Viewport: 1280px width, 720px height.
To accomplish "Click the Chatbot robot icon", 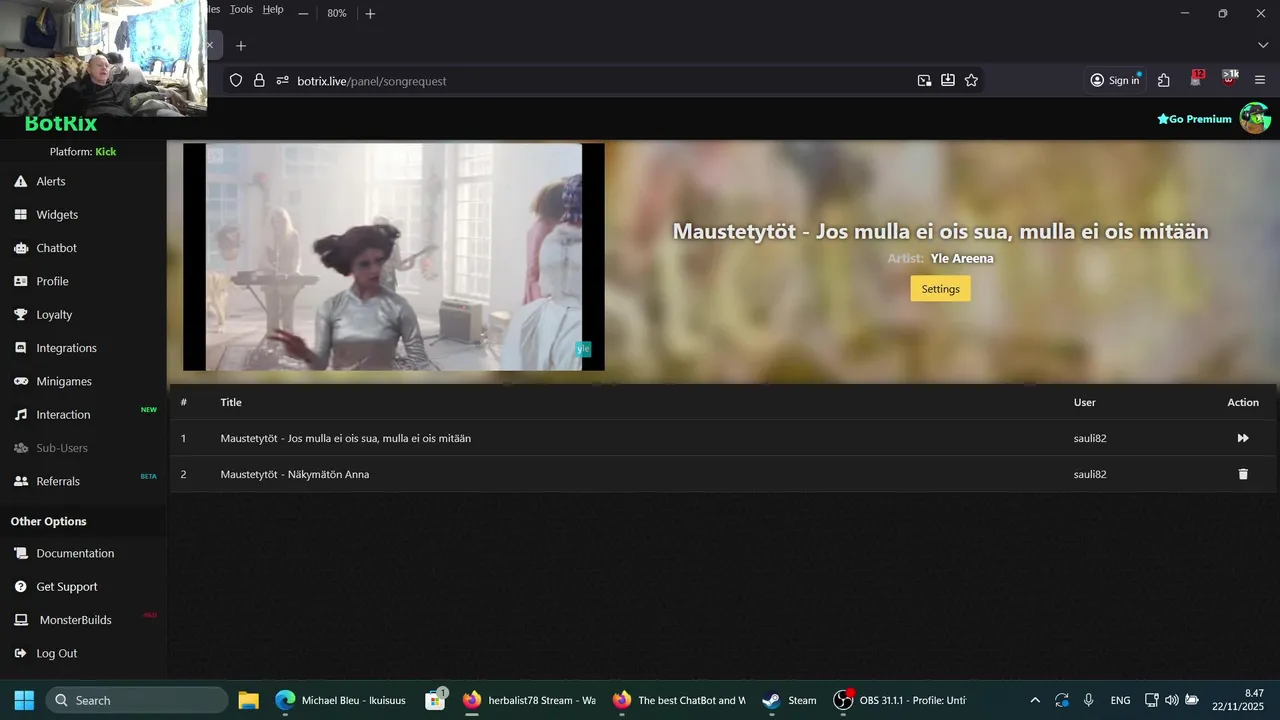I will point(20,248).
